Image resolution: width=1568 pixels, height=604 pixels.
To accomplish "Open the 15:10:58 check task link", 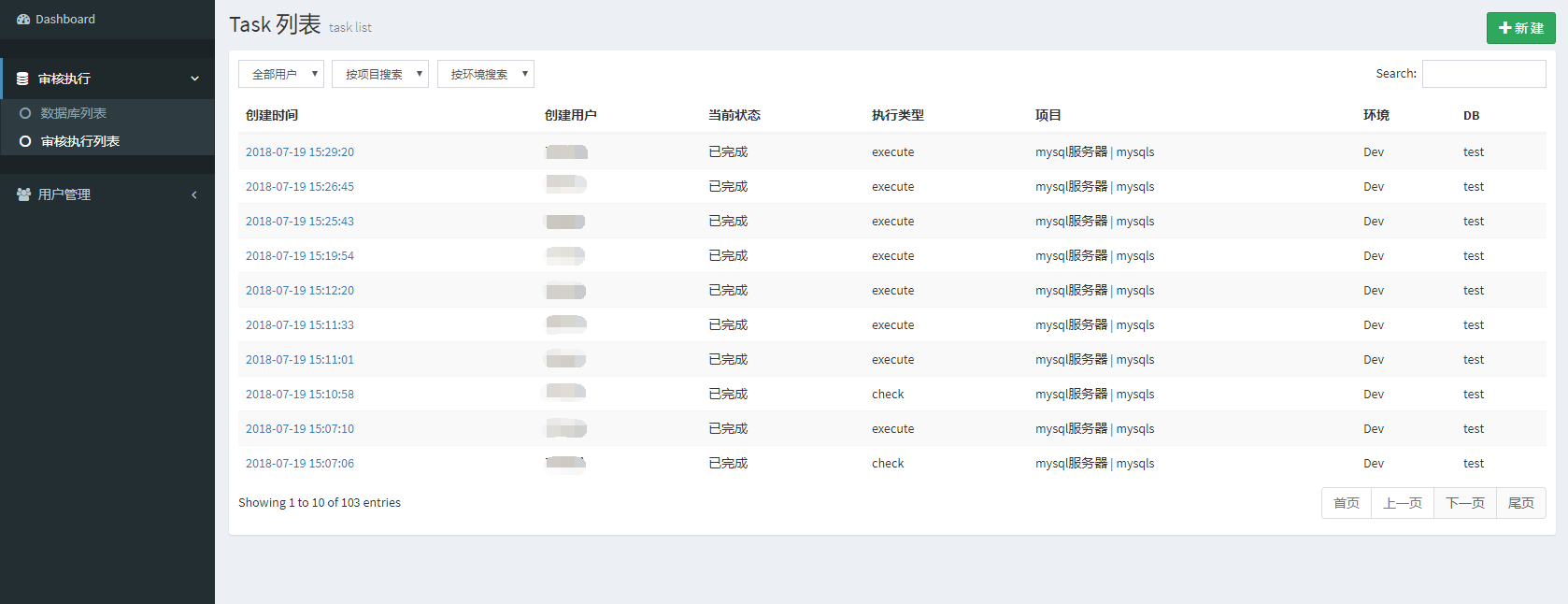I will 299,395.
